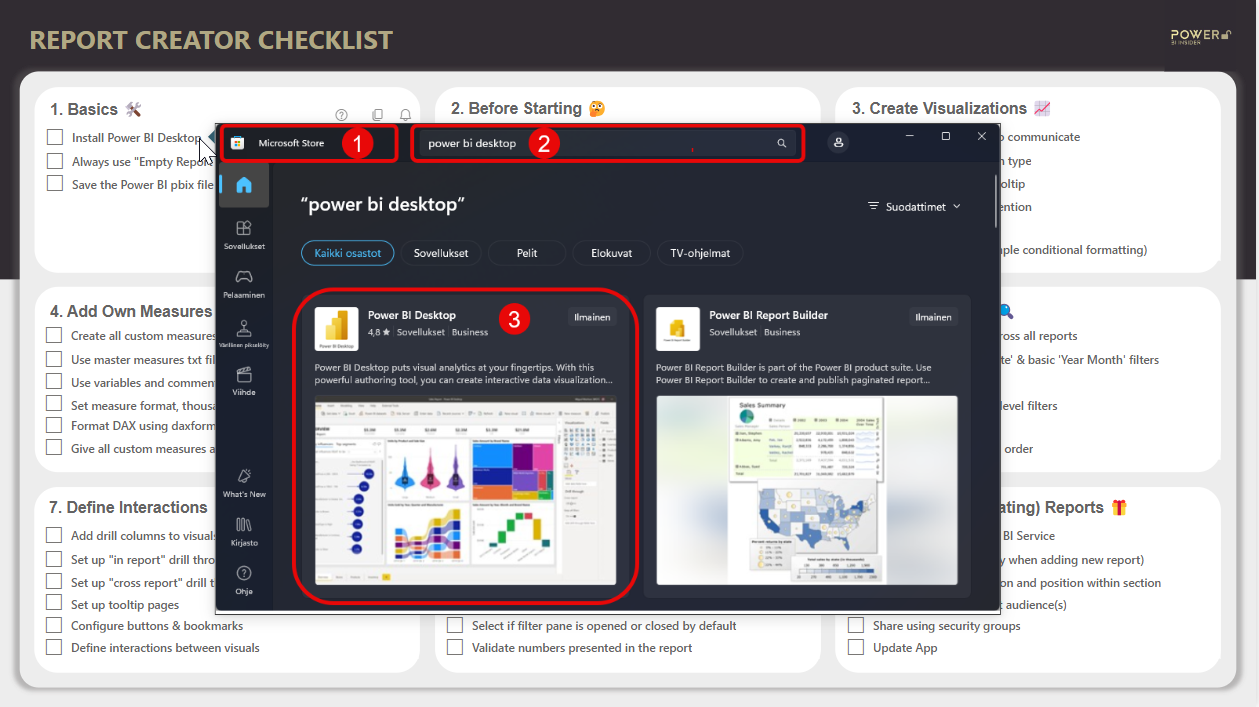Click the bell notification icon on Basics card
1259x707 pixels.
click(405, 115)
